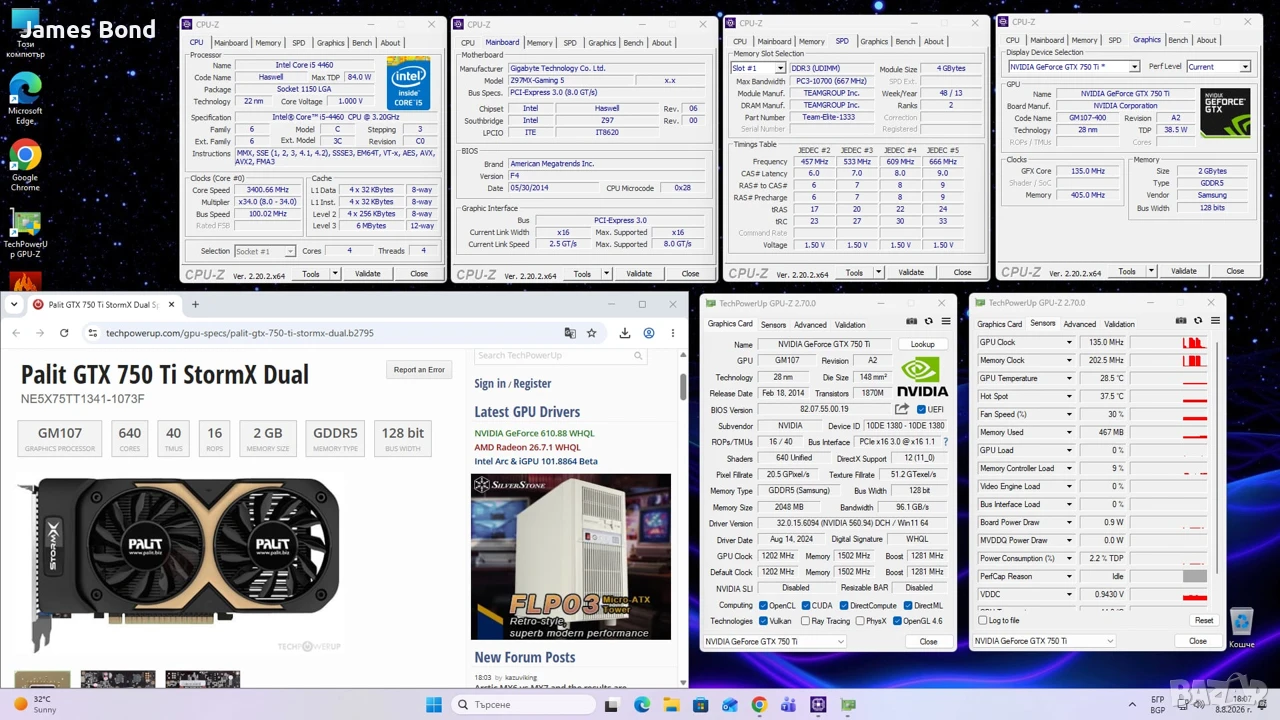Open the CPU-Z Display Device Selection dropdown

click(1073, 67)
